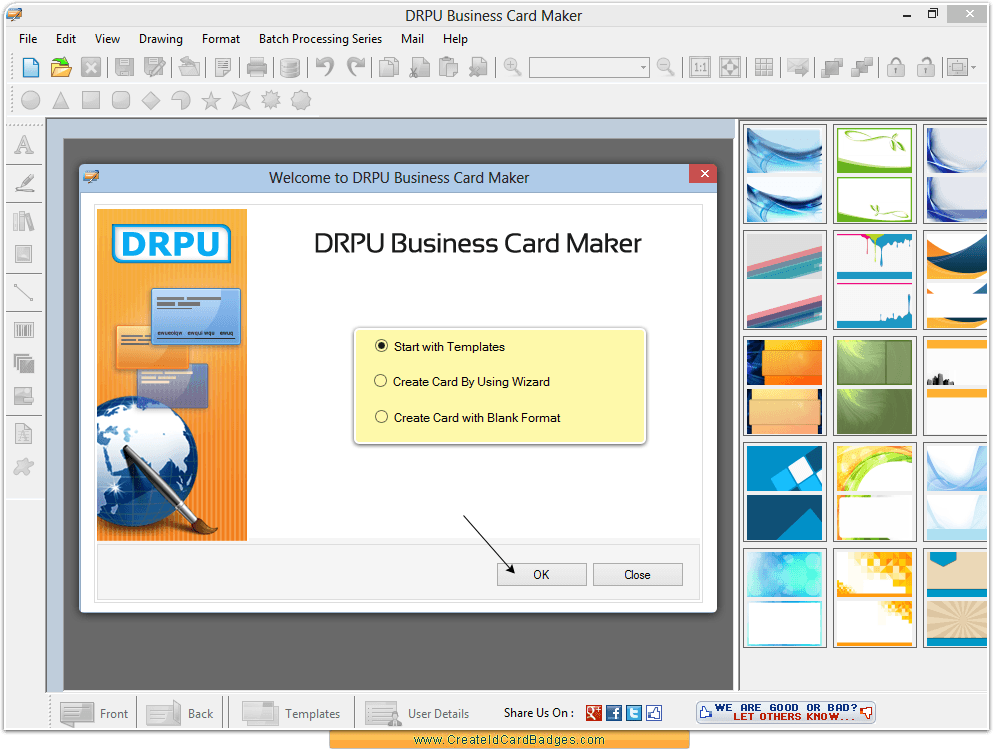Switch to the Front card side
The image size is (993, 750).
94,713
